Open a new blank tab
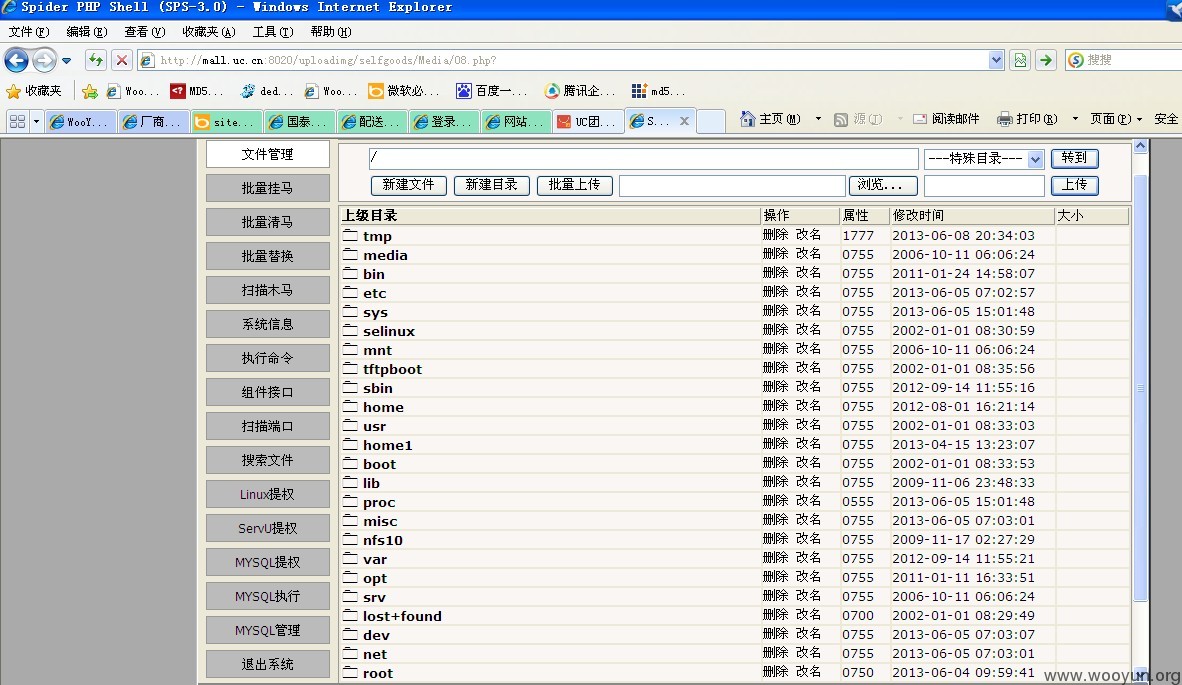 click(x=711, y=121)
